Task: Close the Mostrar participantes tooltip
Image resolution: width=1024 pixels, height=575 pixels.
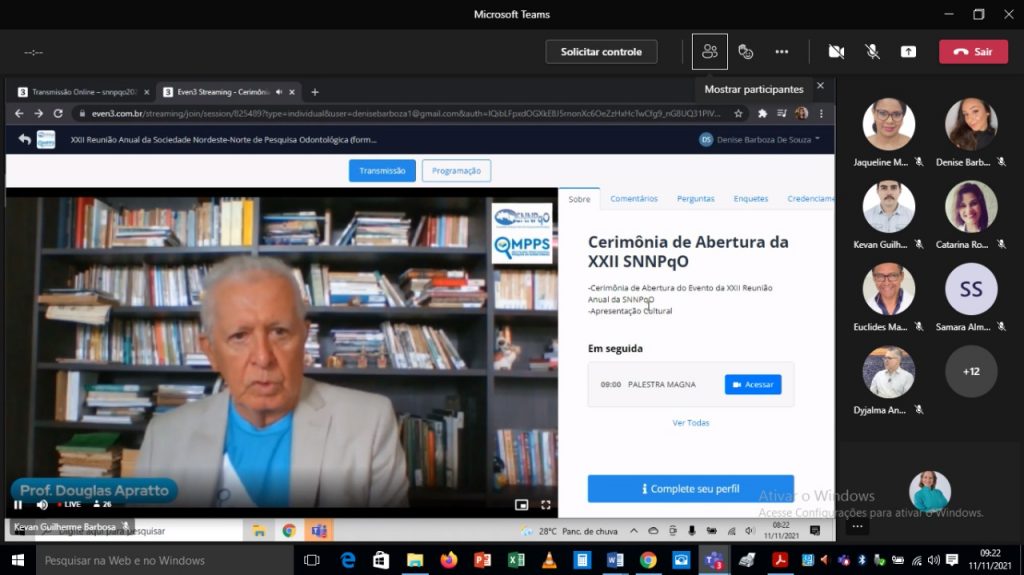Action: tap(820, 86)
